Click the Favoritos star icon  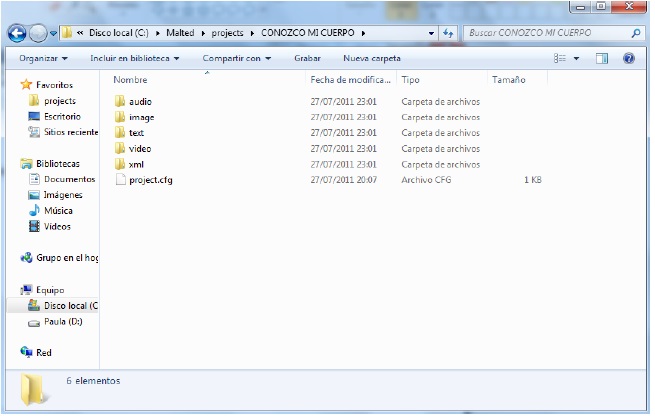pos(26,85)
